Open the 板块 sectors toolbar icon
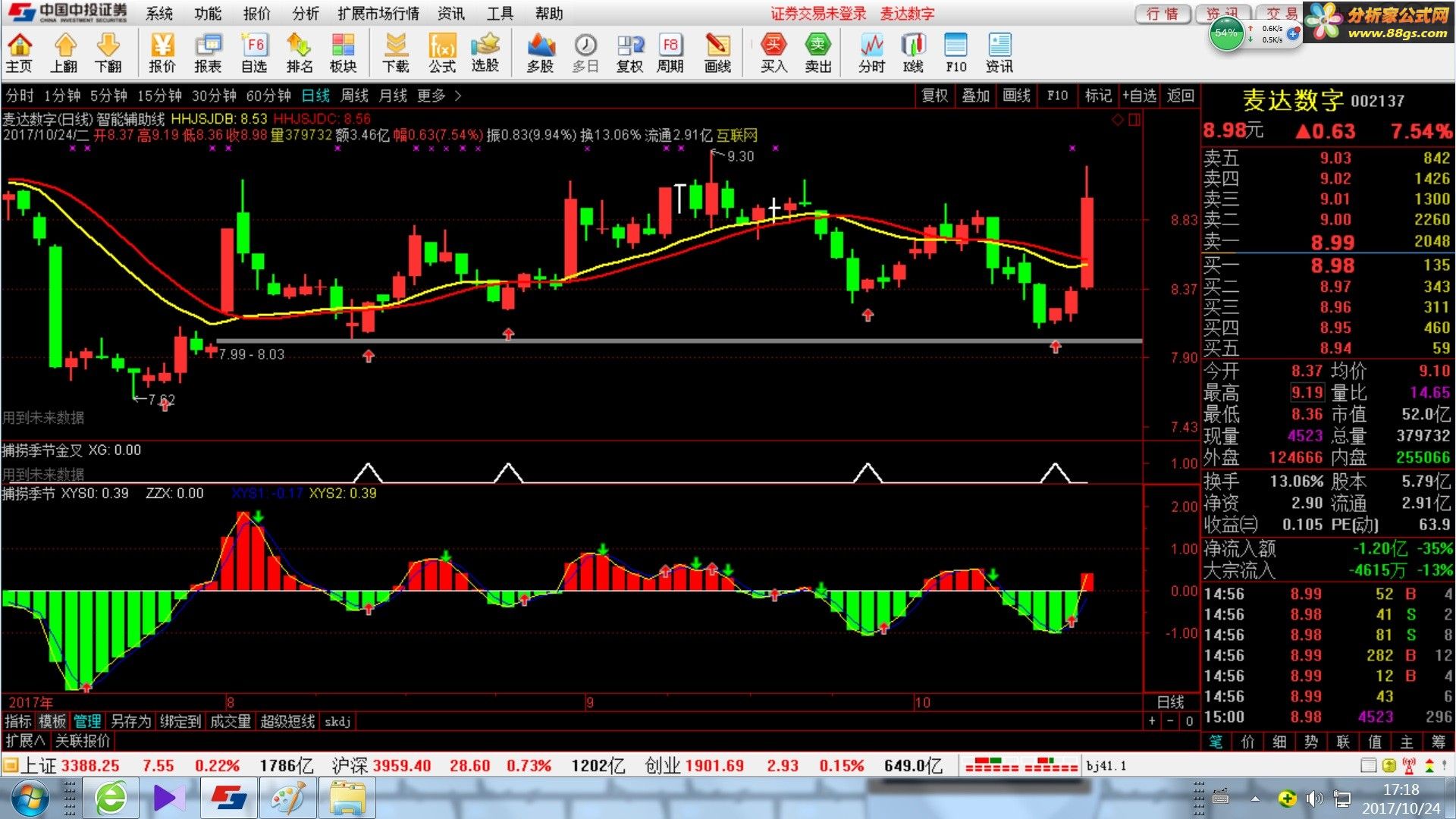 point(343,53)
